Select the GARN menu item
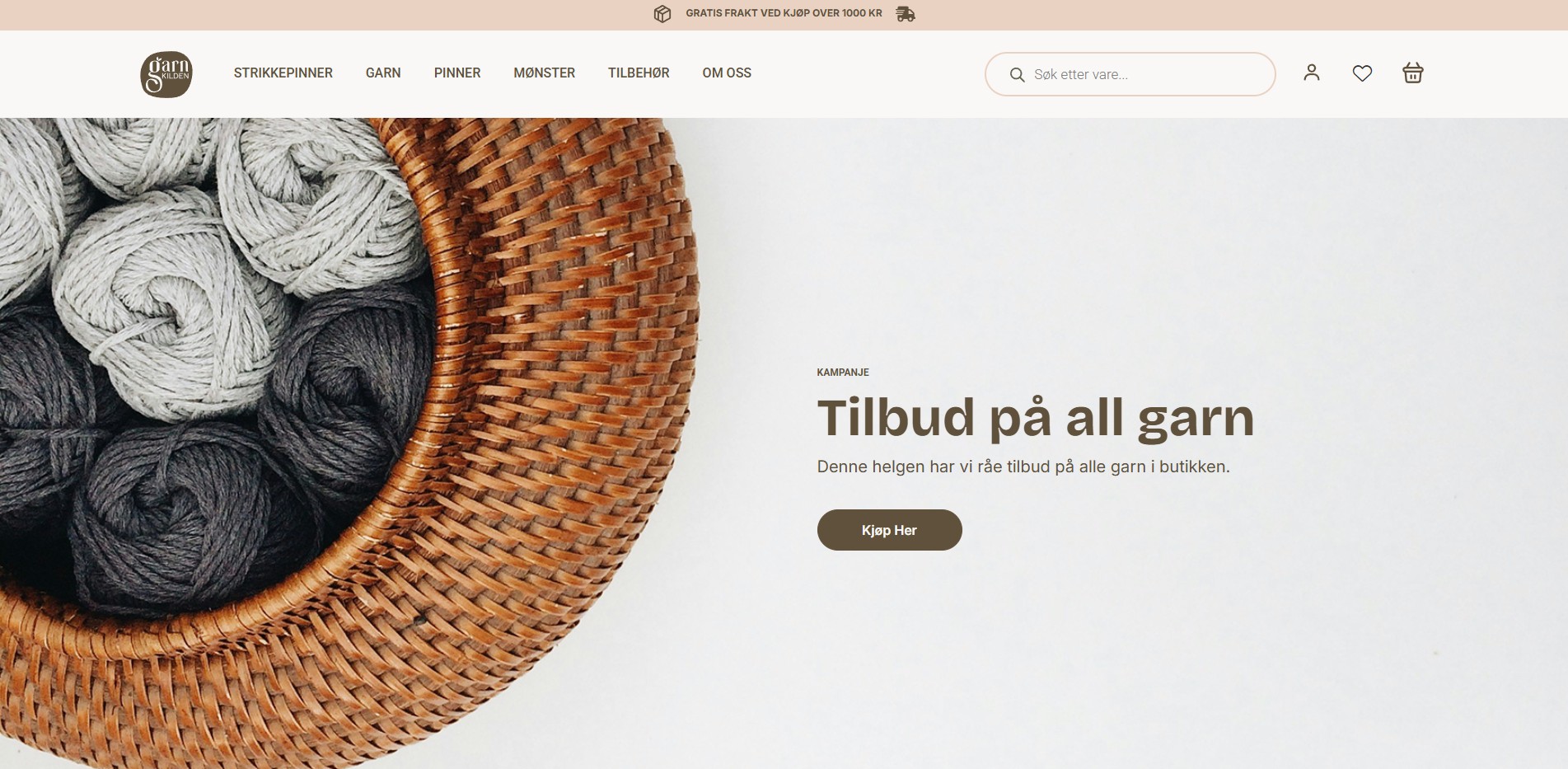 tap(383, 73)
